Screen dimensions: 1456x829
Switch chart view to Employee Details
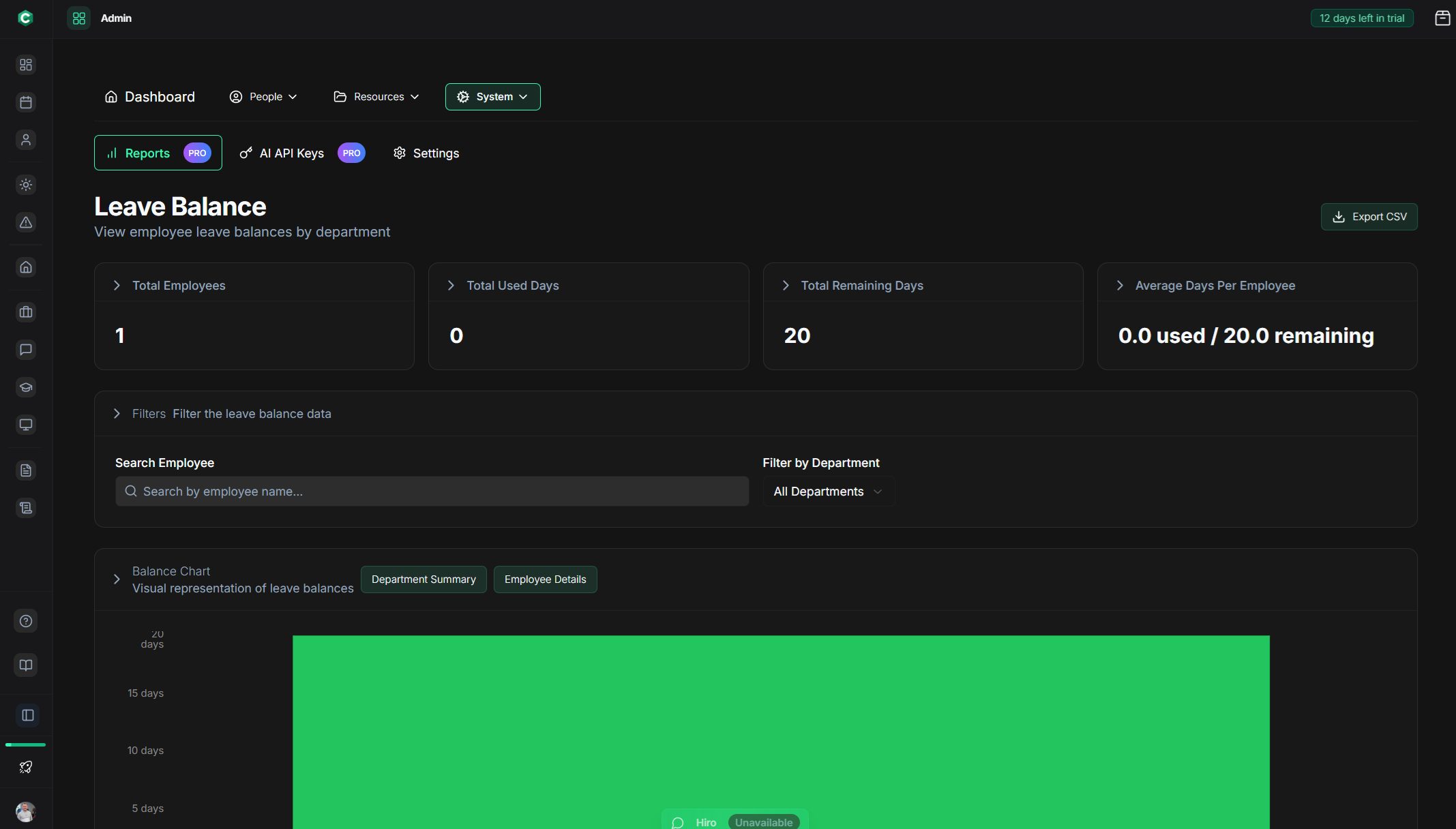coord(545,579)
